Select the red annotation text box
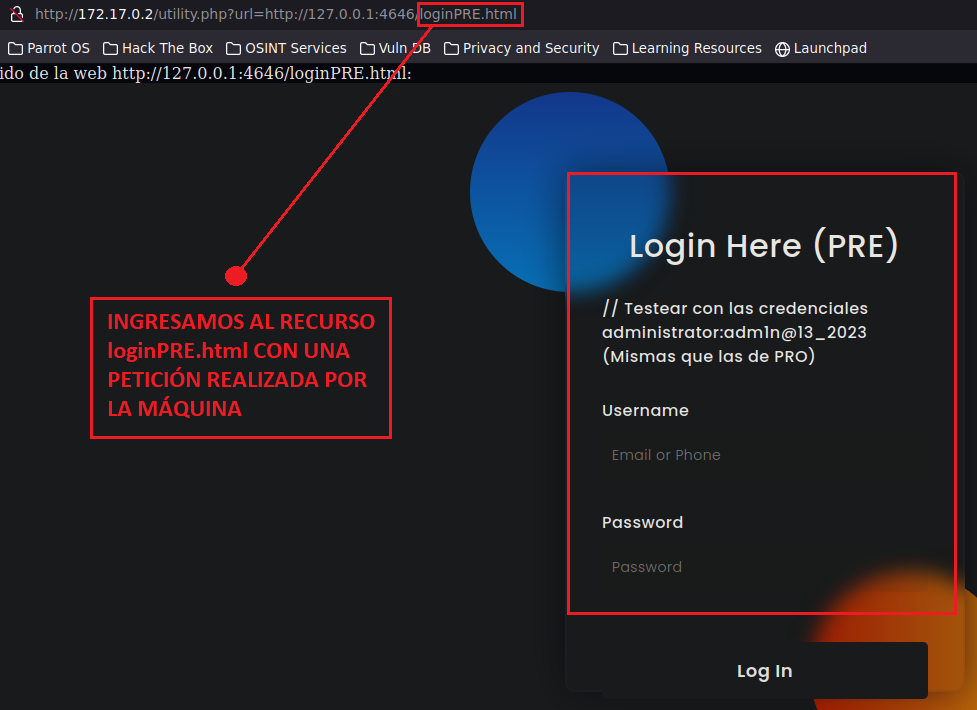977x710 pixels. (x=240, y=366)
